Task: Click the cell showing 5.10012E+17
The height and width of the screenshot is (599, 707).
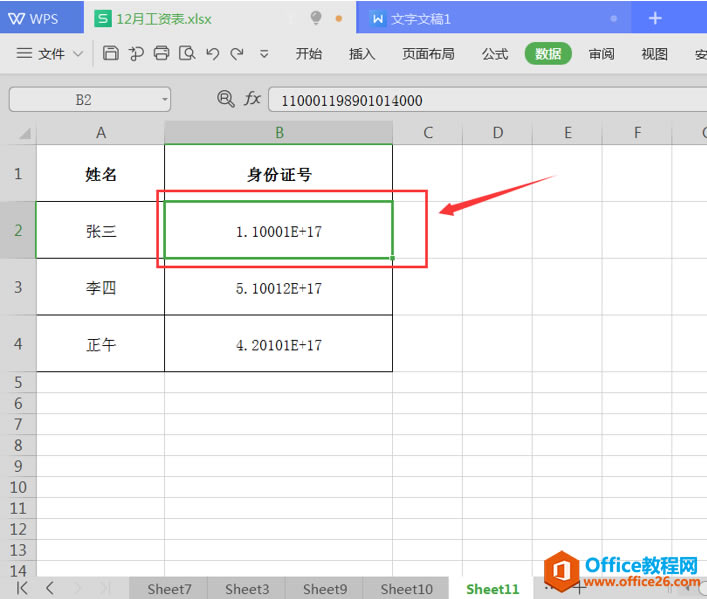Action: (279, 287)
